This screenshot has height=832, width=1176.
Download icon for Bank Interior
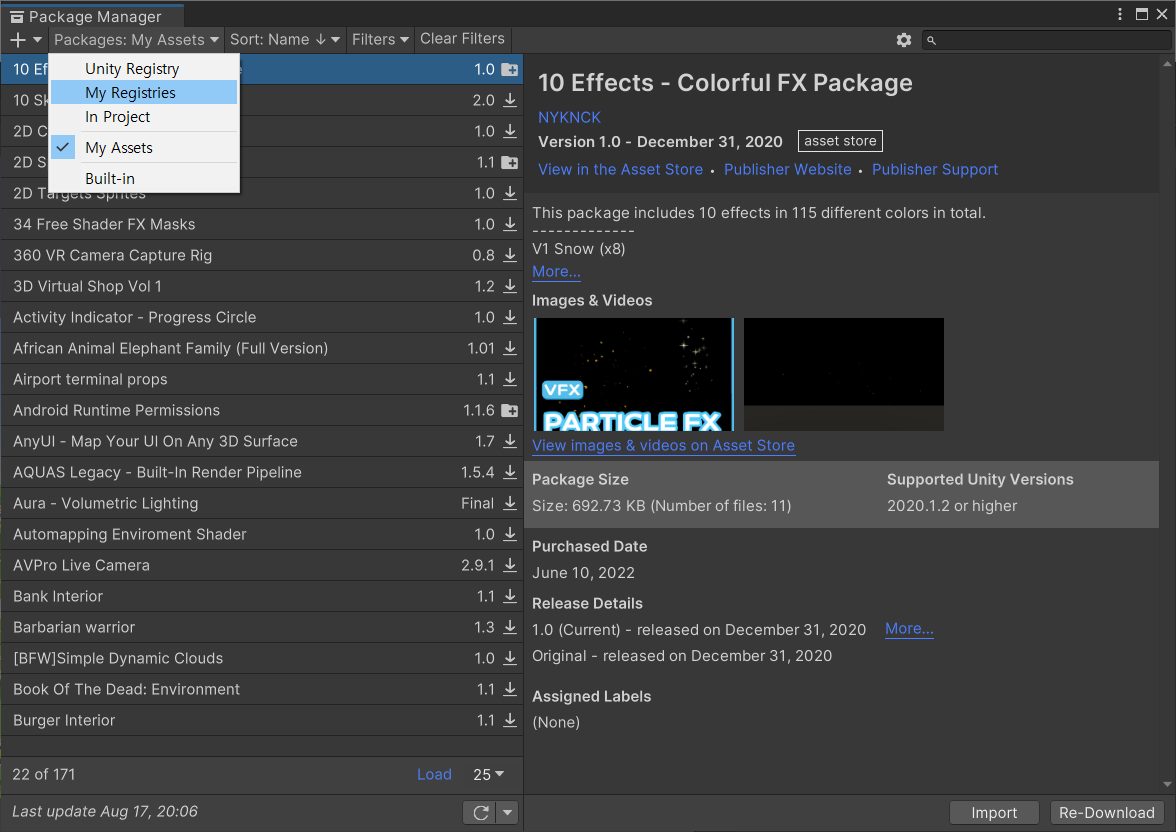coord(510,596)
